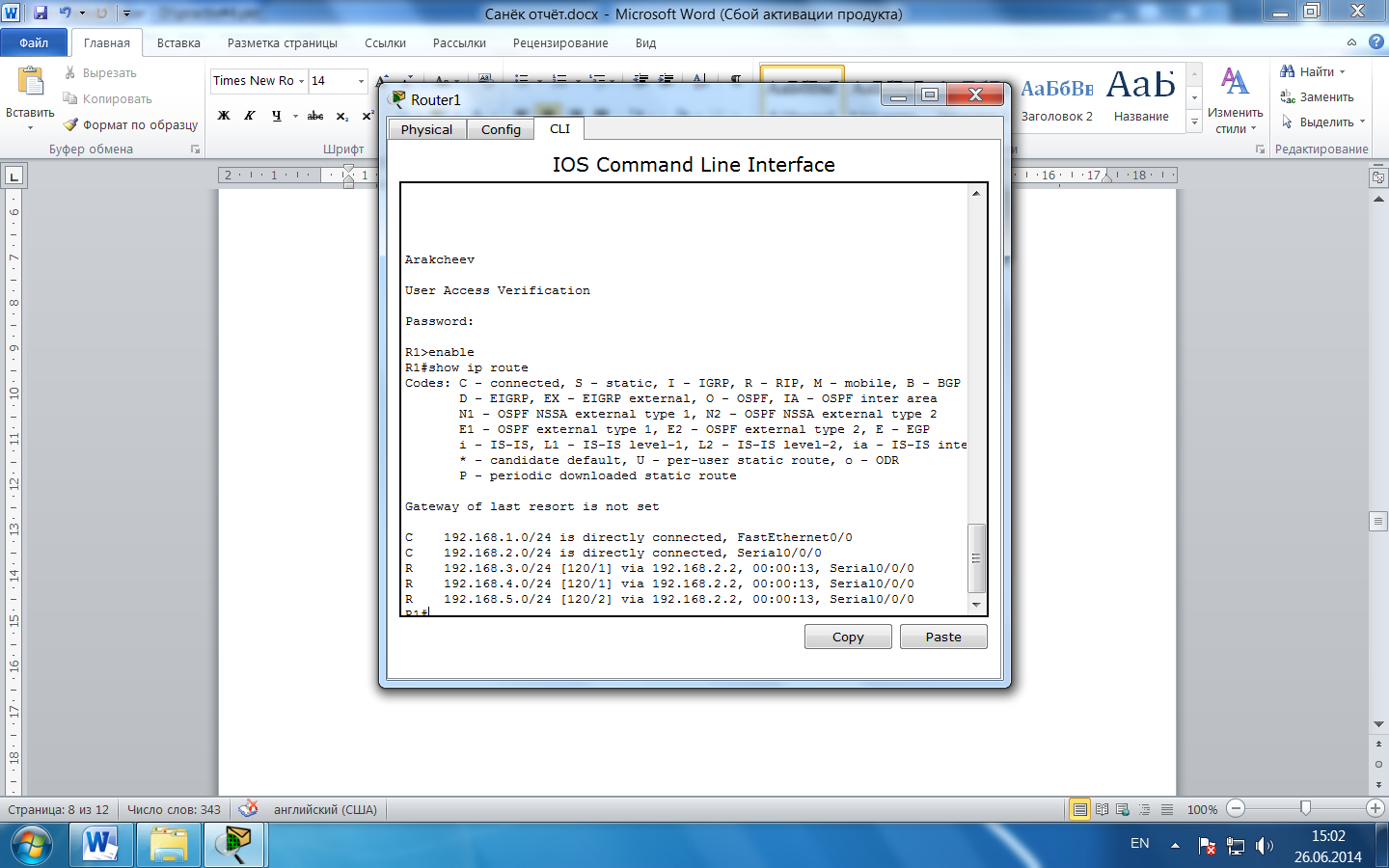Minimize the ribbon with the caret

tap(1351, 42)
